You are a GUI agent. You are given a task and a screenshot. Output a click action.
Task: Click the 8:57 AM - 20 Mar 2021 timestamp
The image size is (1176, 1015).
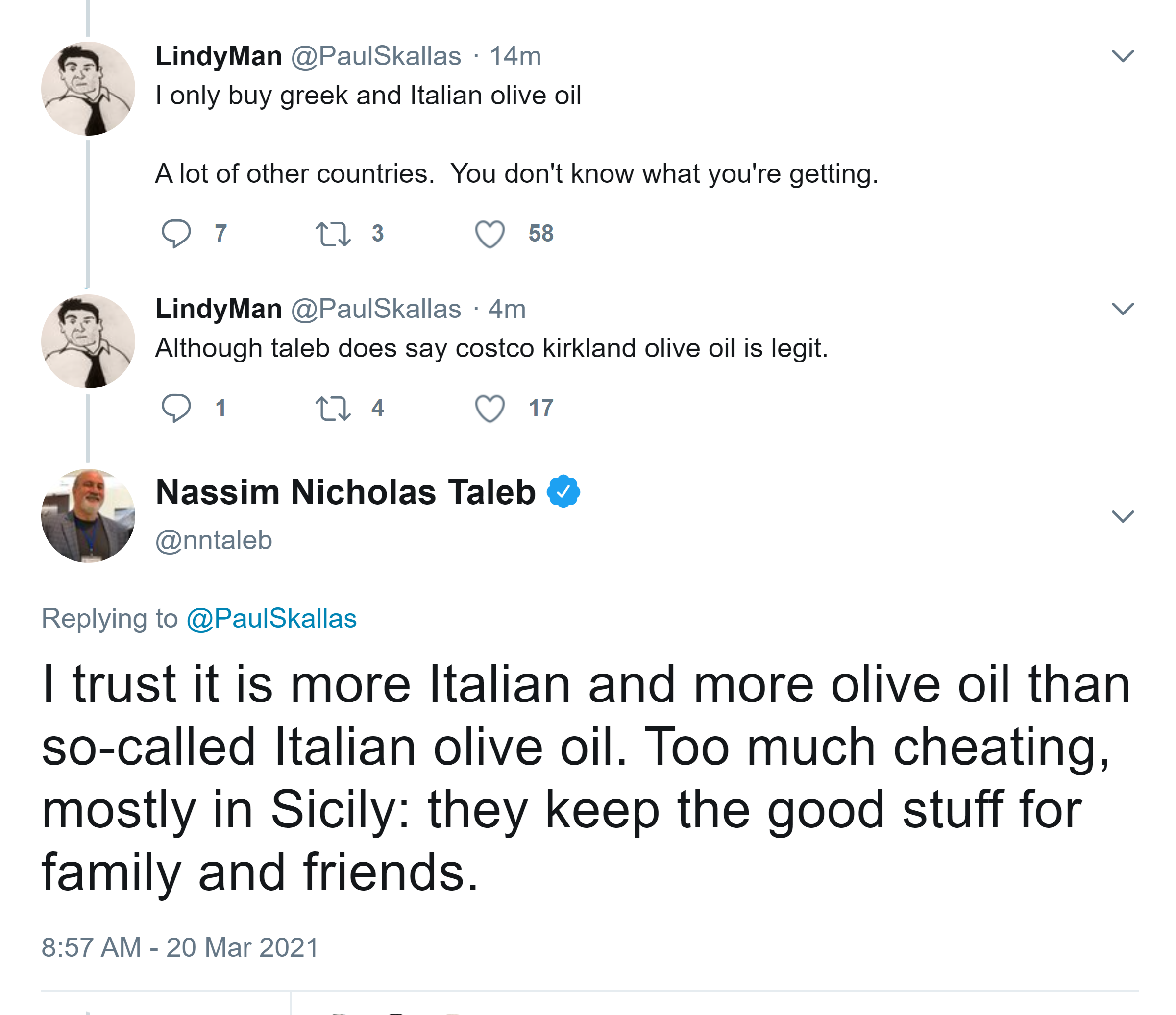[x=180, y=947]
